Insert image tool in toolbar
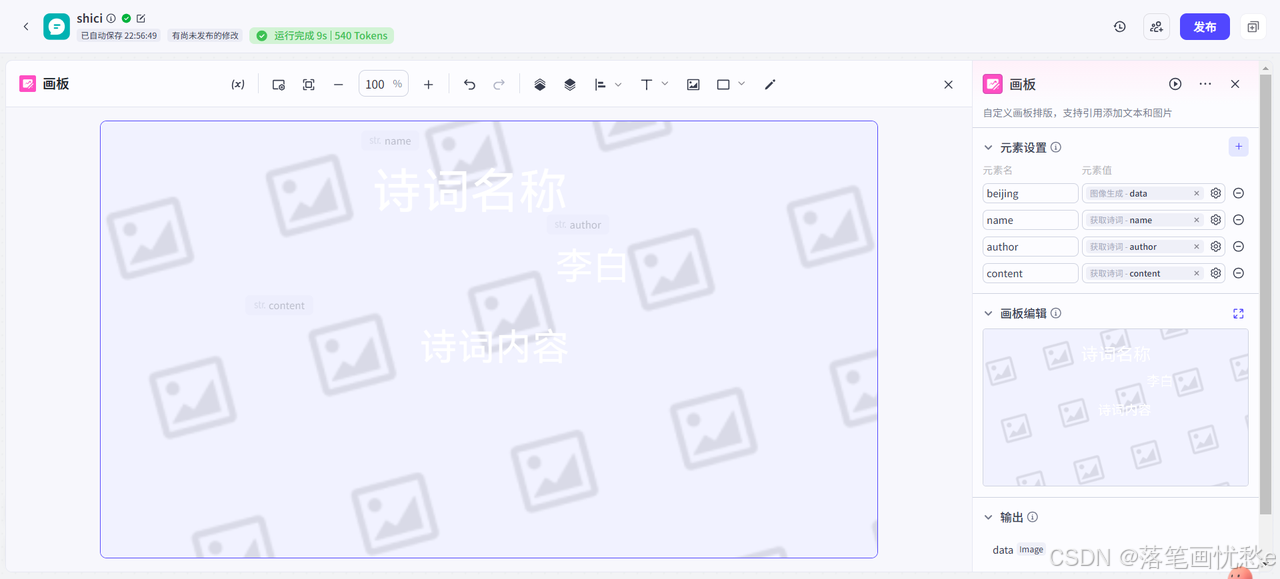1280x579 pixels. point(693,85)
